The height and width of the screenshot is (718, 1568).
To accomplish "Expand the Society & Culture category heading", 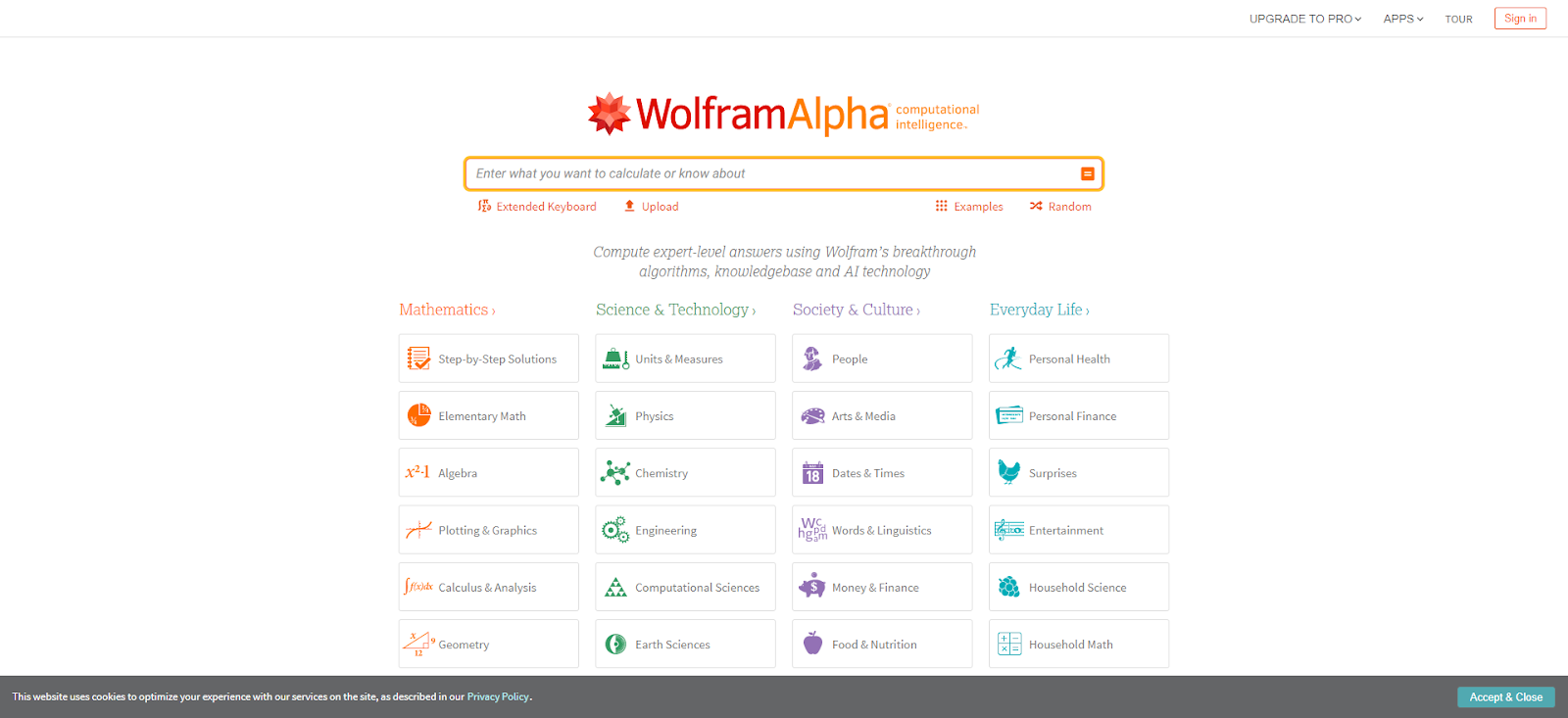I will pos(857,310).
